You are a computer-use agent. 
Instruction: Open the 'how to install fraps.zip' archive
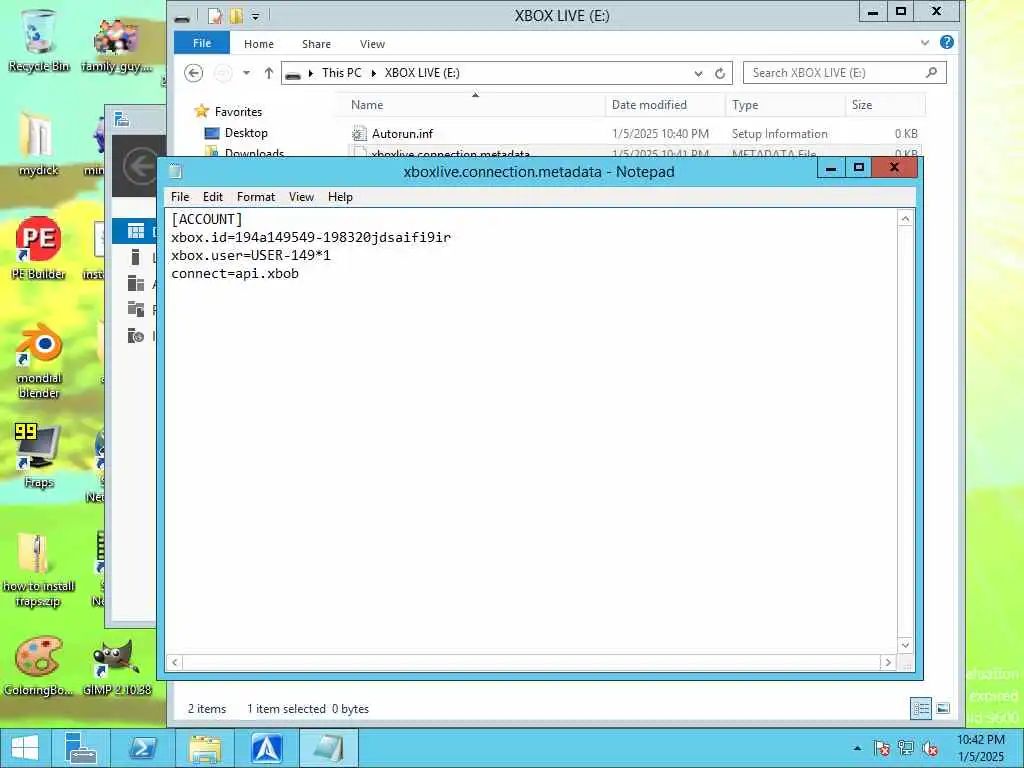pyautogui.click(x=39, y=569)
